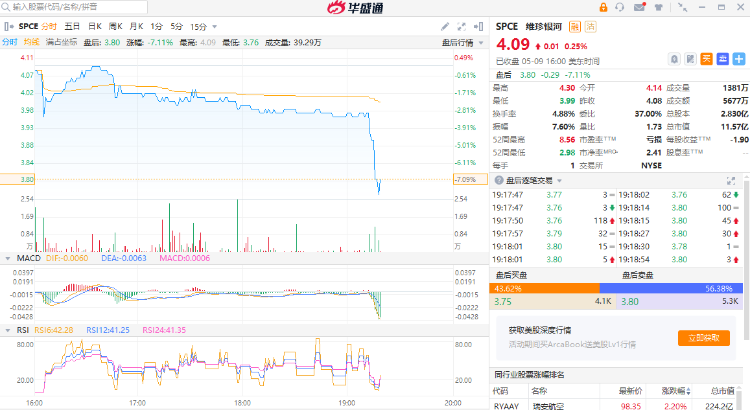Image resolution: width=750 pixels, height=410 pixels.
Task: Click the 立即获取 button
Action: [704, 338]
